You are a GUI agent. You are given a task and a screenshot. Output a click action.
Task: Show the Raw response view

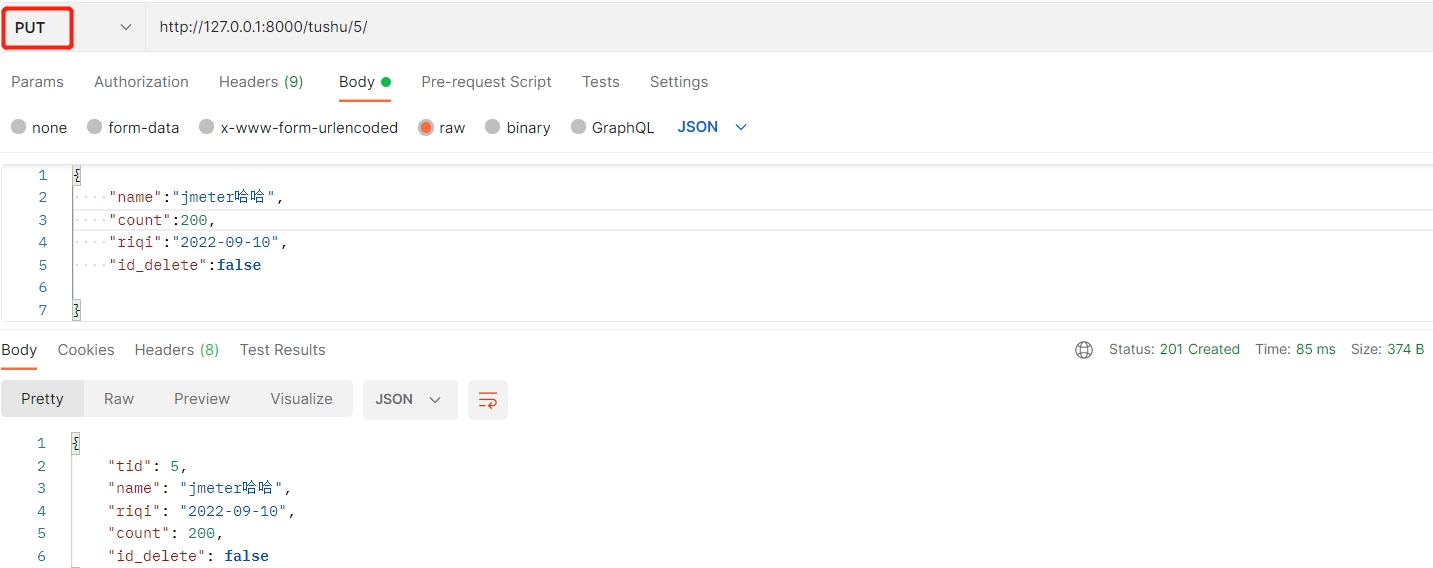pos(119,399)
